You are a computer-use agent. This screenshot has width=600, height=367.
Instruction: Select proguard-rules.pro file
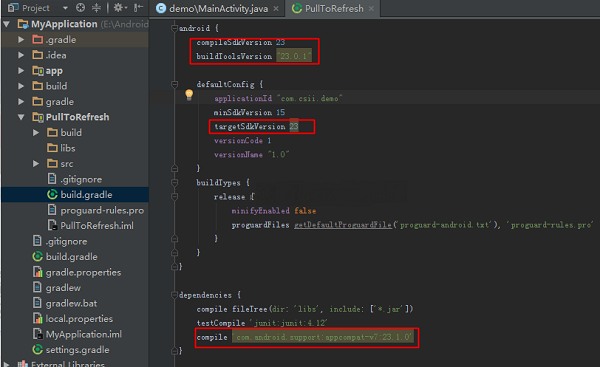point(102,210)
